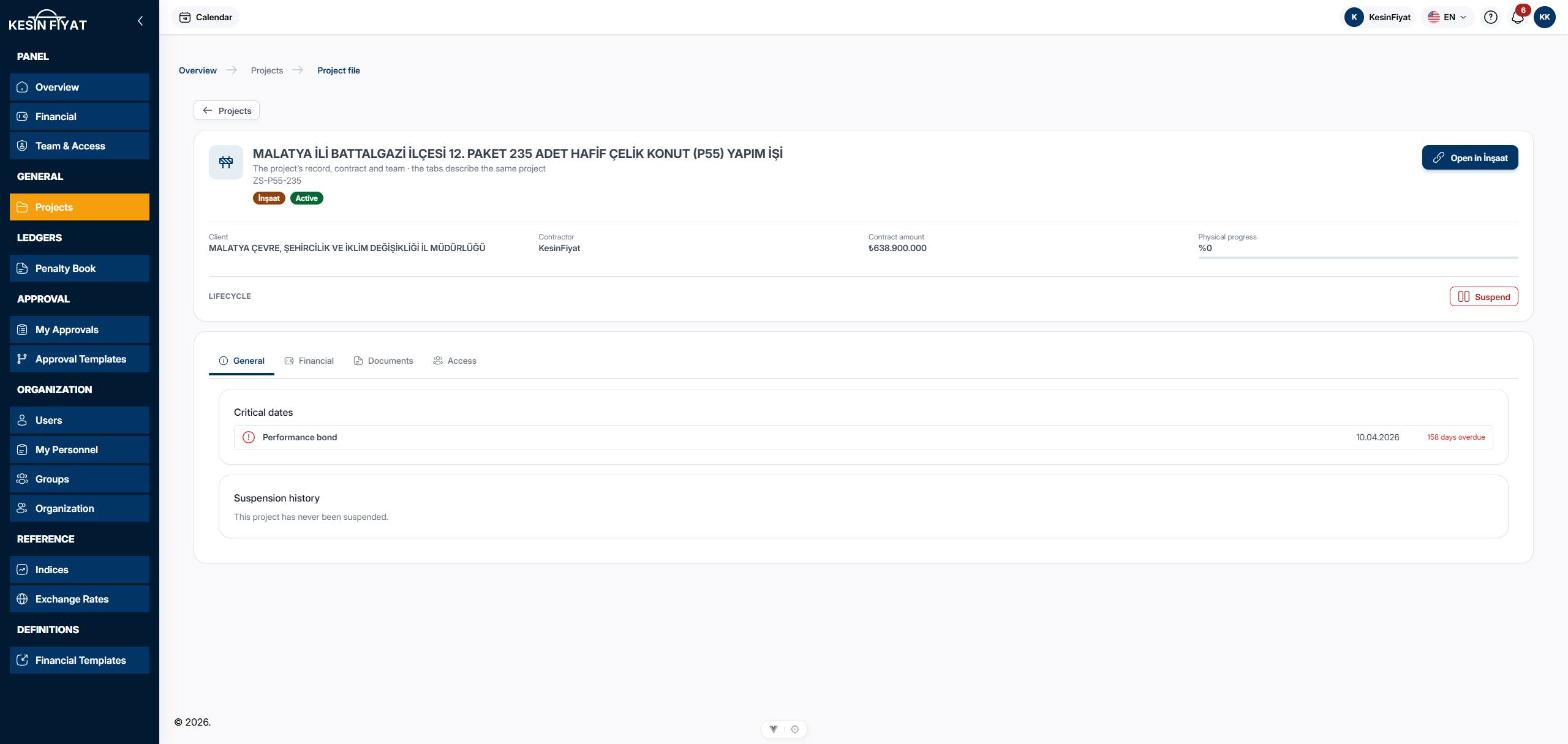Open Exchange Rates page
This screenshot has height=744, width=1568.
click(79, 599)
